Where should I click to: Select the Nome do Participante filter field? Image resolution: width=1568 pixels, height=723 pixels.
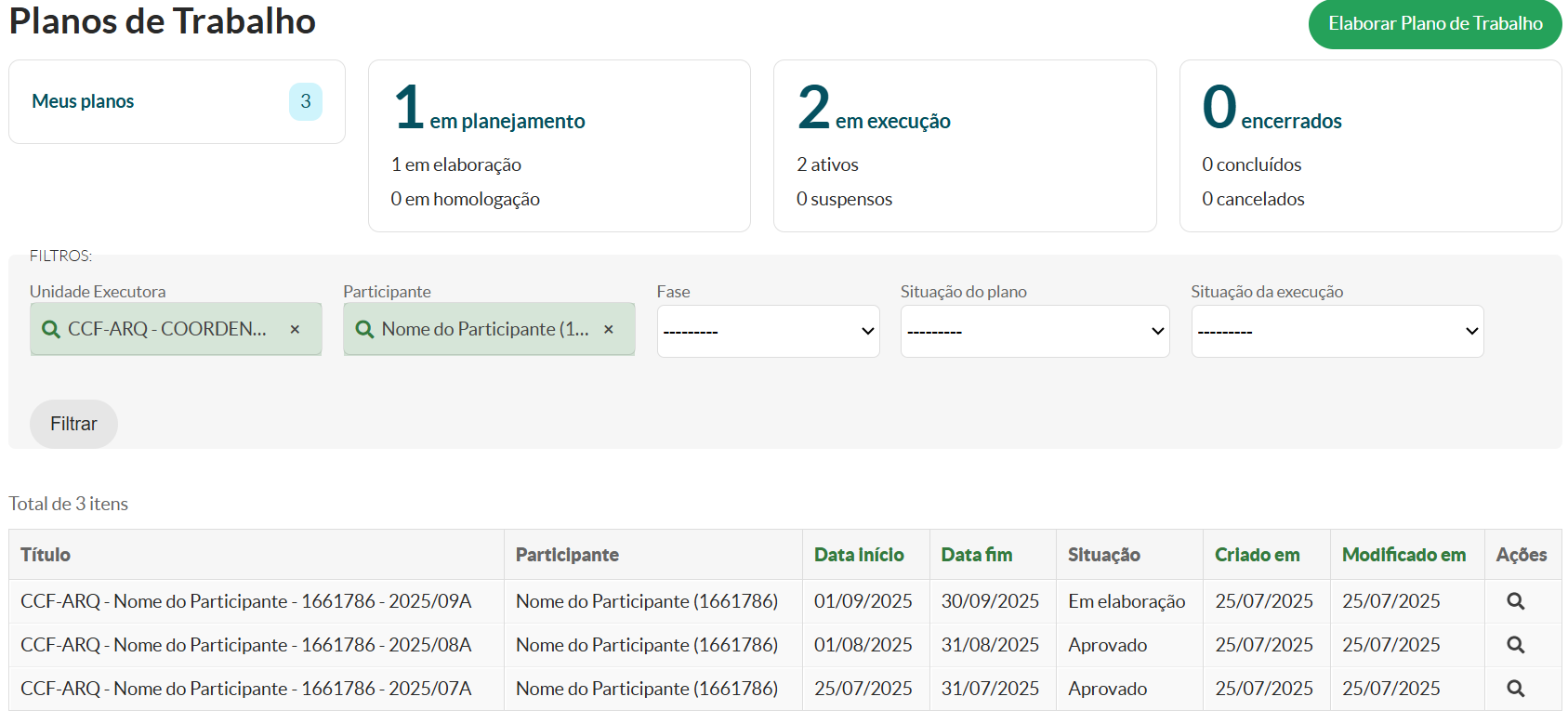[489, 329]
